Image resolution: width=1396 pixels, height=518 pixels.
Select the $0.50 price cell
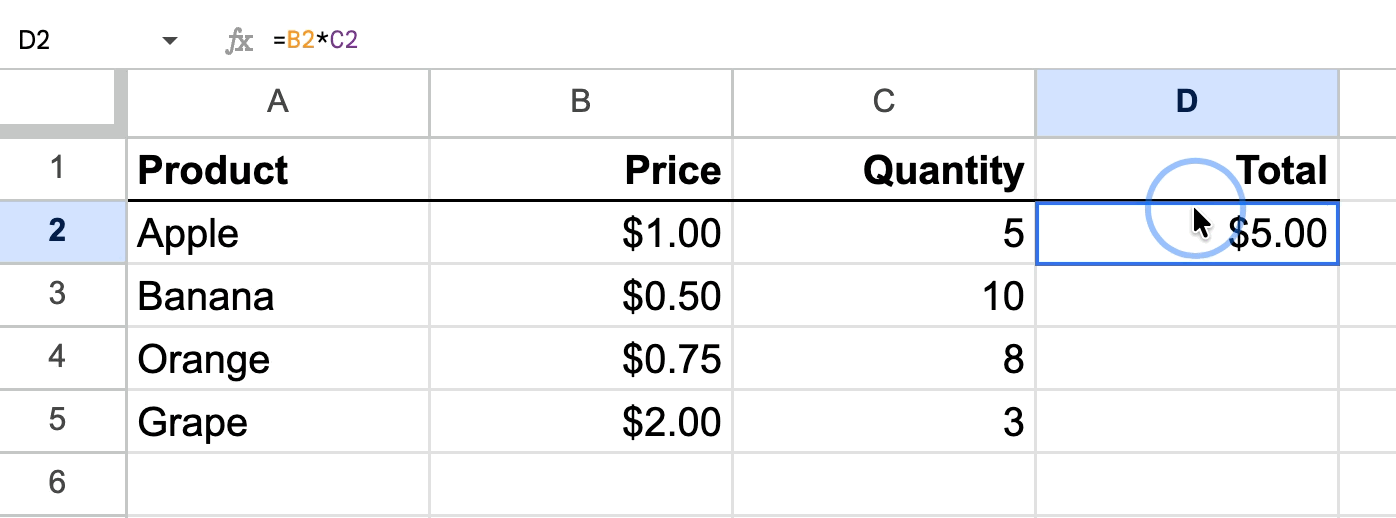[581, 296]
